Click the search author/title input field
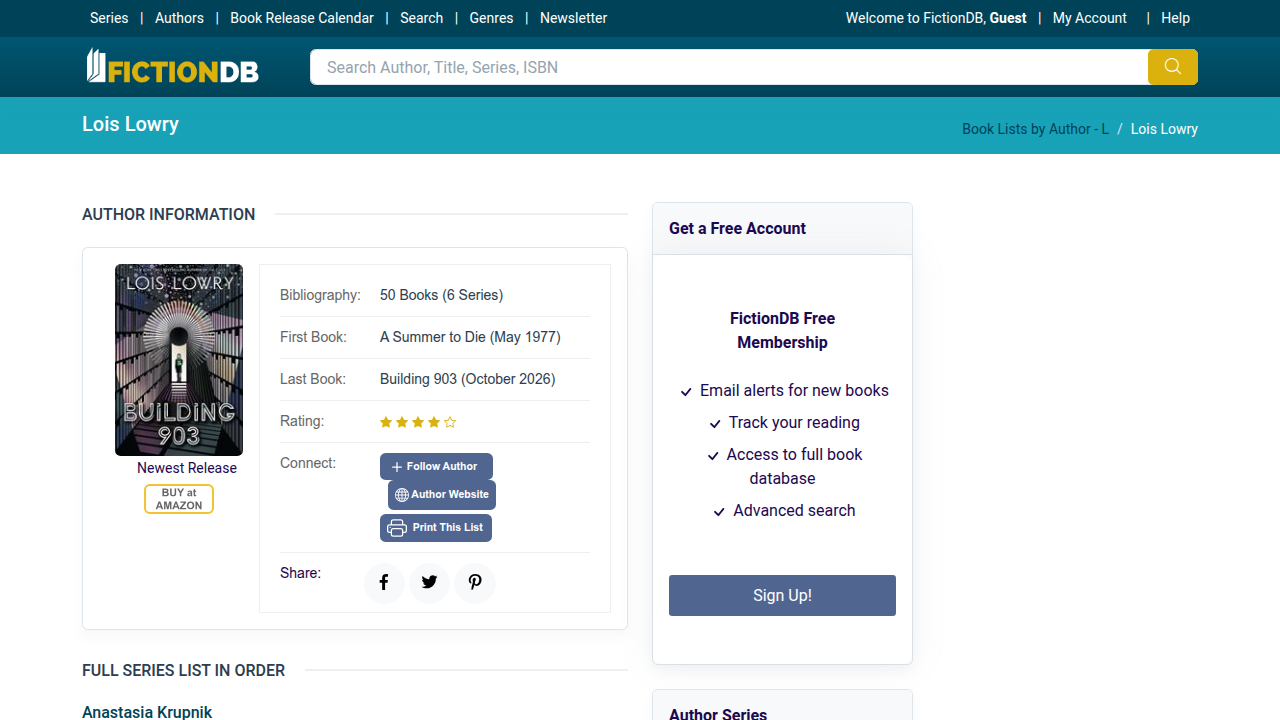 click(729, 67)
